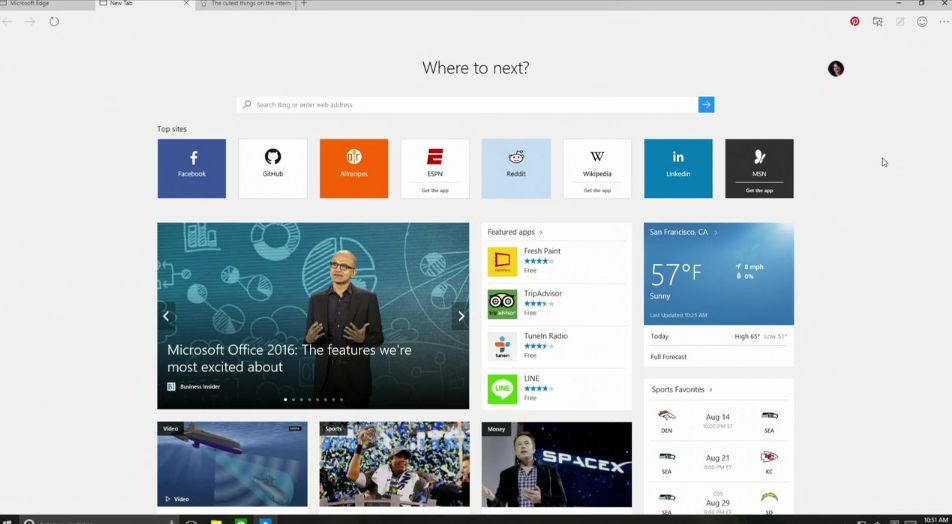The height and width of the screenshot is (524, 952).
Task: Open the Hub favorites icon in toolbar
Action: tap(877, 22)
